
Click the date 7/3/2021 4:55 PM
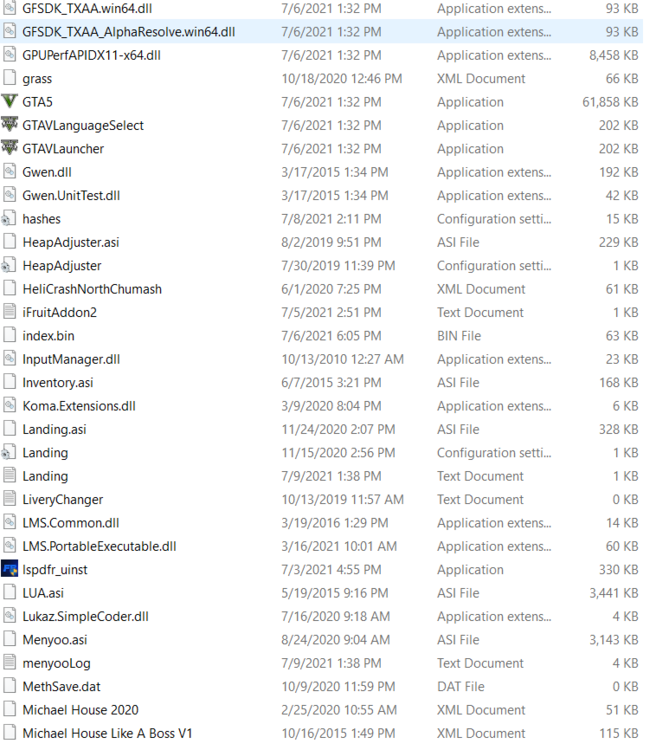pos(331,570)
